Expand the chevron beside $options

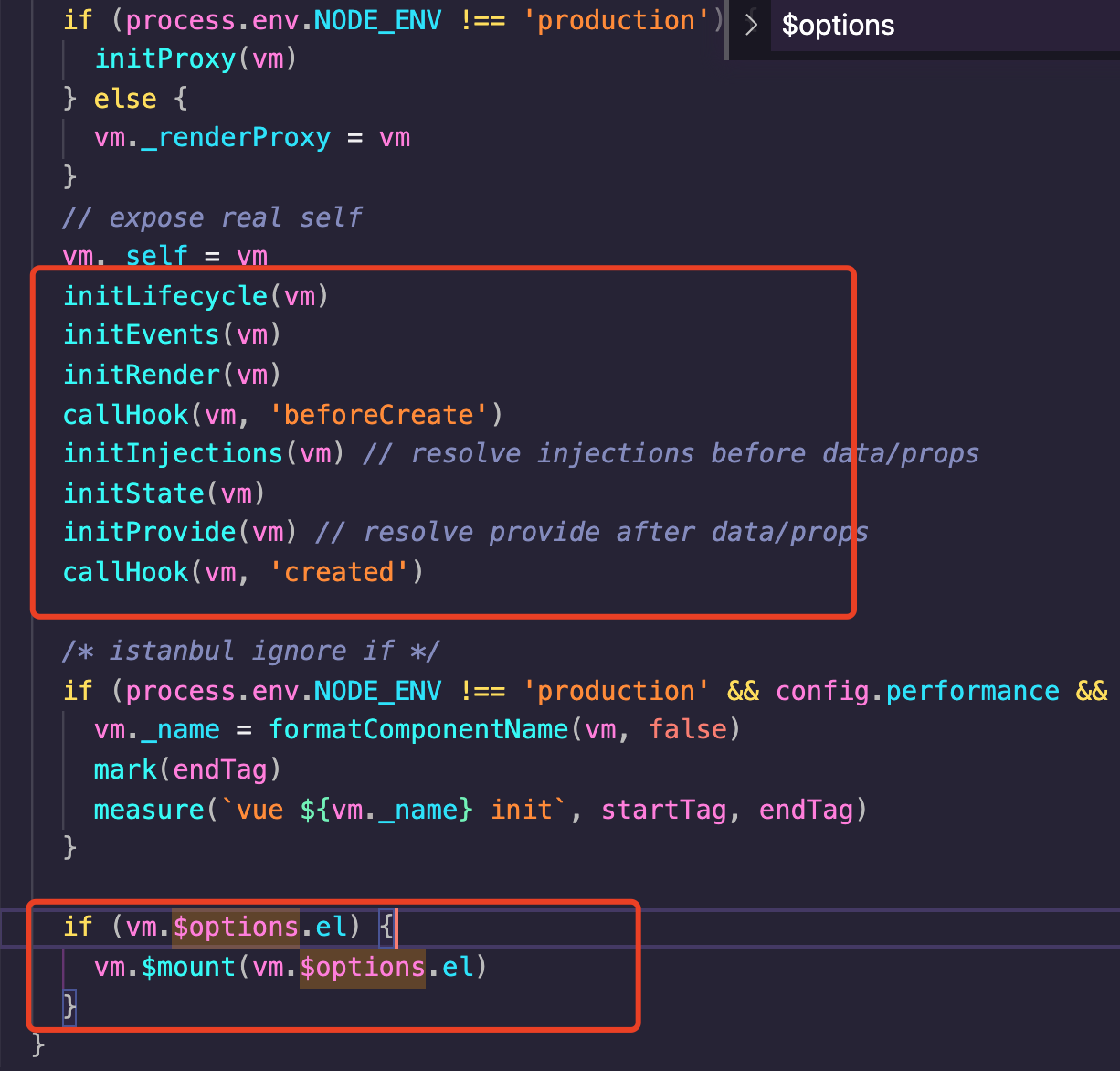point(751,25)
